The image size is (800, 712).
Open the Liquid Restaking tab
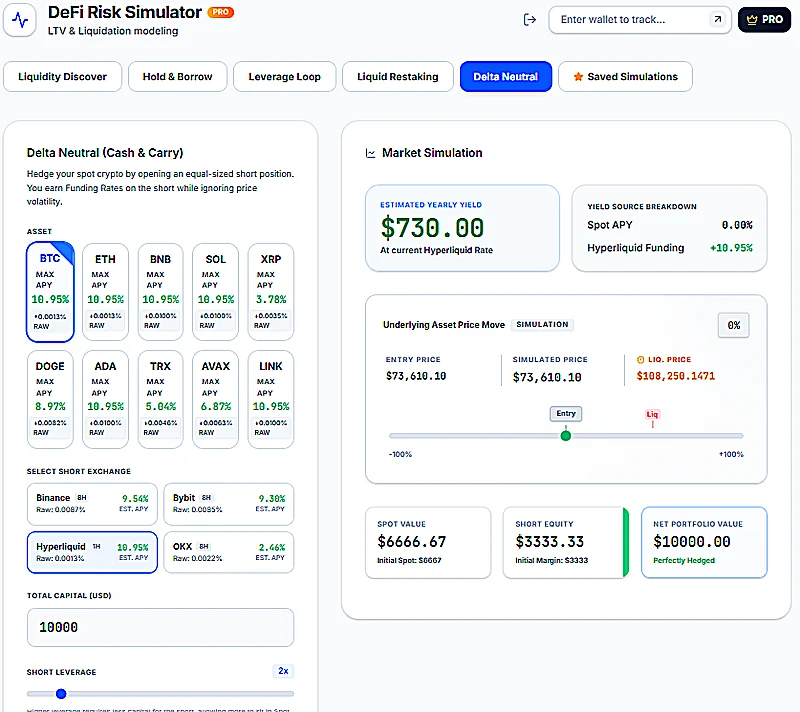pos(397,77)
